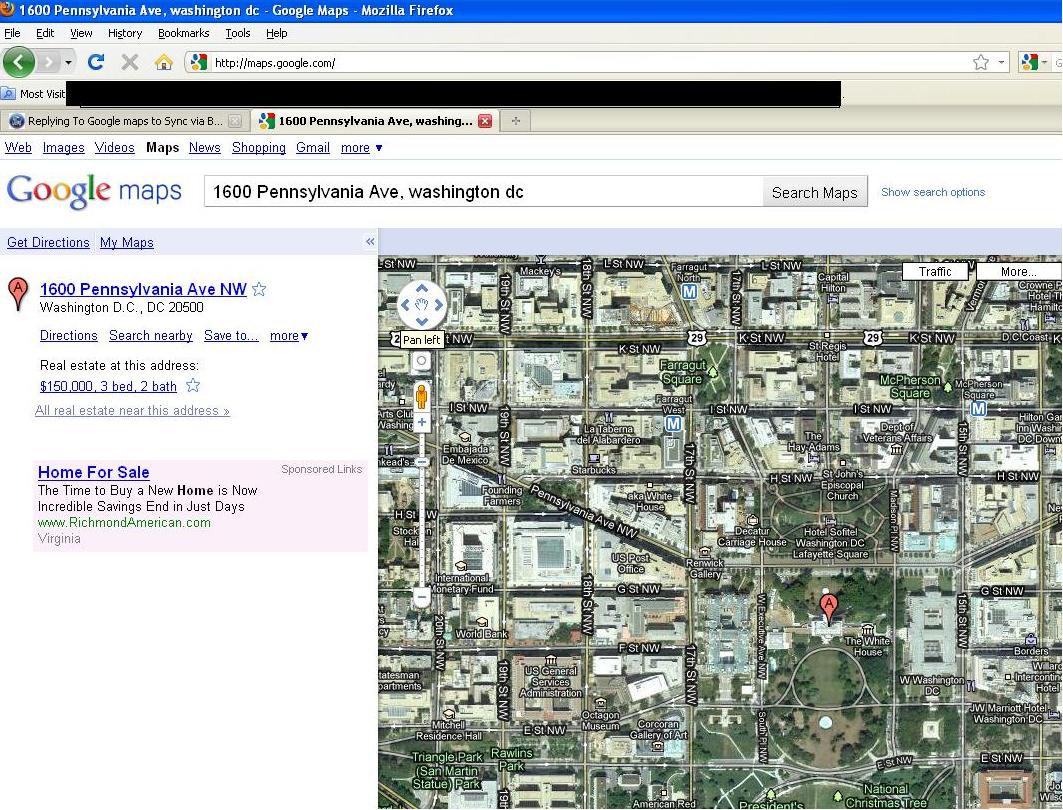Star the $150,000 real estate listing
The height and width of the screenshot is (810, 1063).
(x=193, y=386)
